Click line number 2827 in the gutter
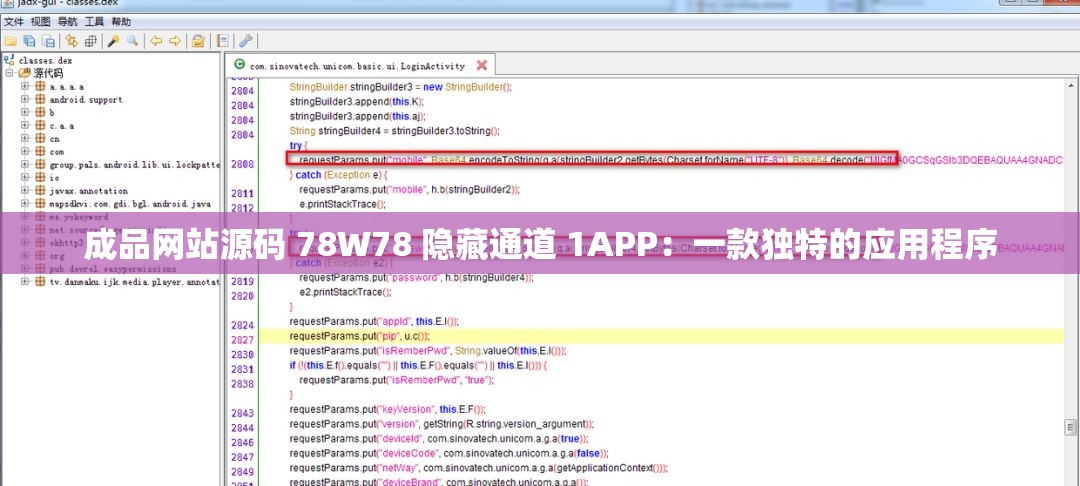The height and width of the screenshot is (486, 1080). [242, 340]
